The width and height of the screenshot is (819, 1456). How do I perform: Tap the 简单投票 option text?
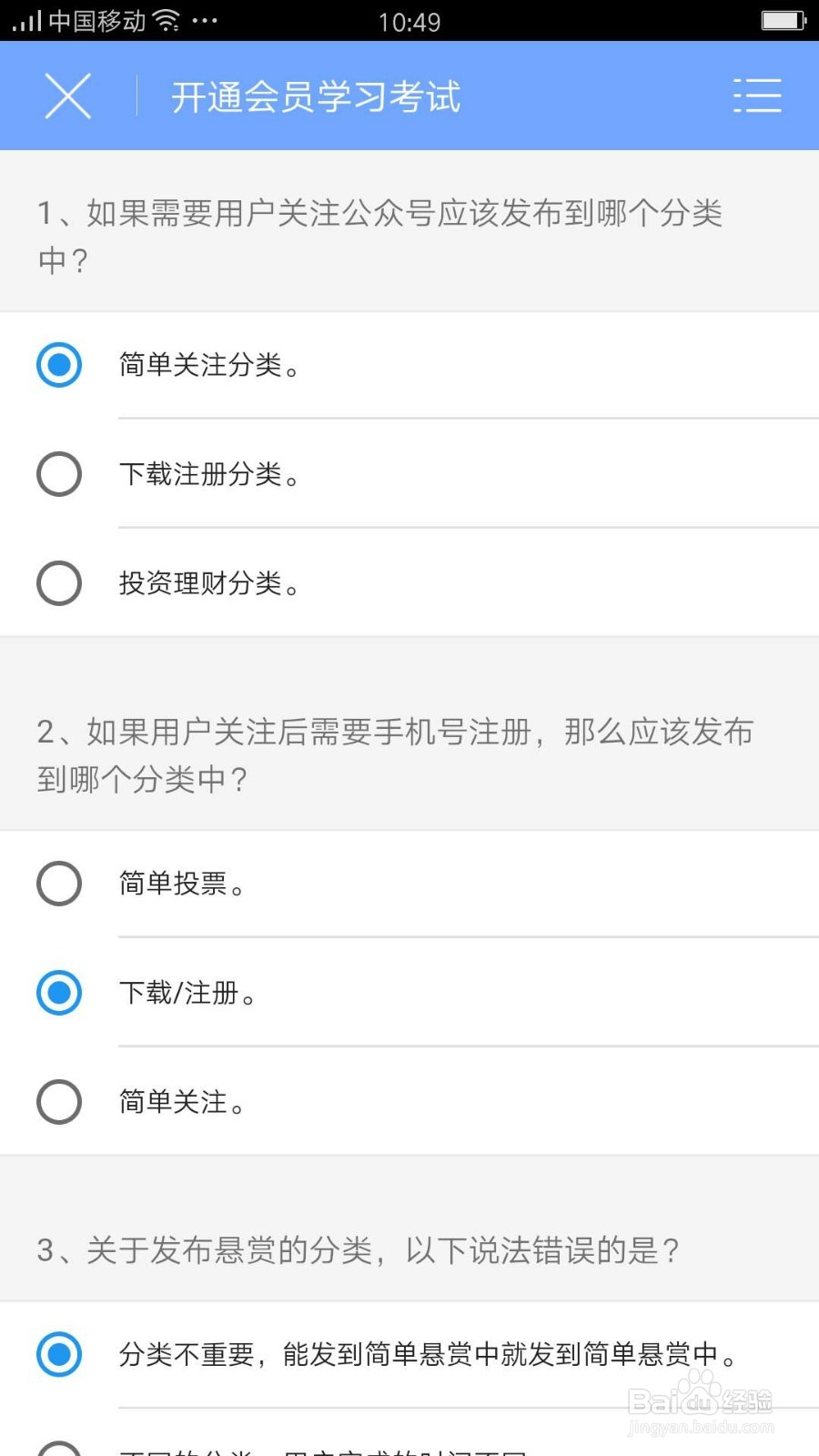click(182, 884)
